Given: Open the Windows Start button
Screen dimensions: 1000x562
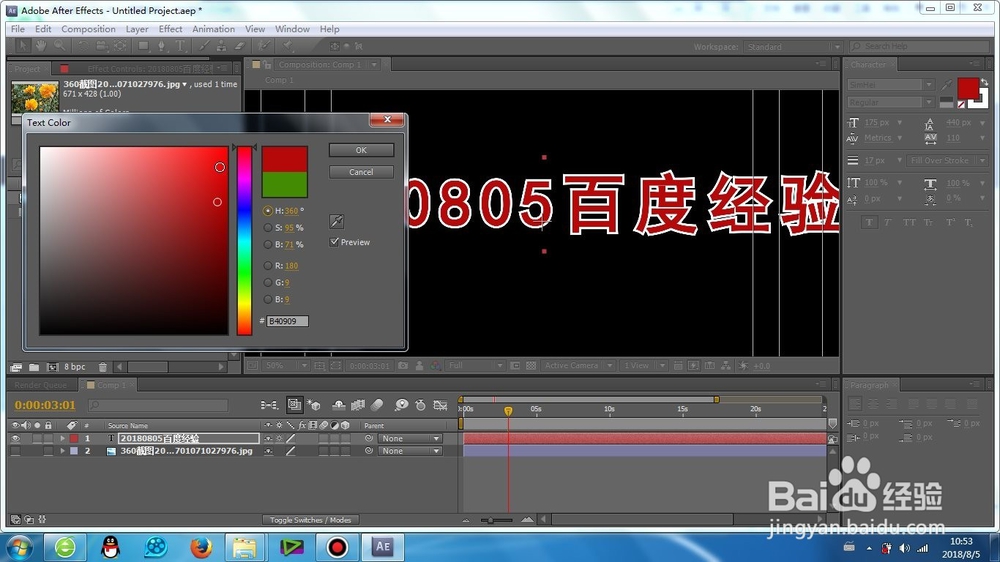Looking at the screenshot, I should click(x=20, y=547).
